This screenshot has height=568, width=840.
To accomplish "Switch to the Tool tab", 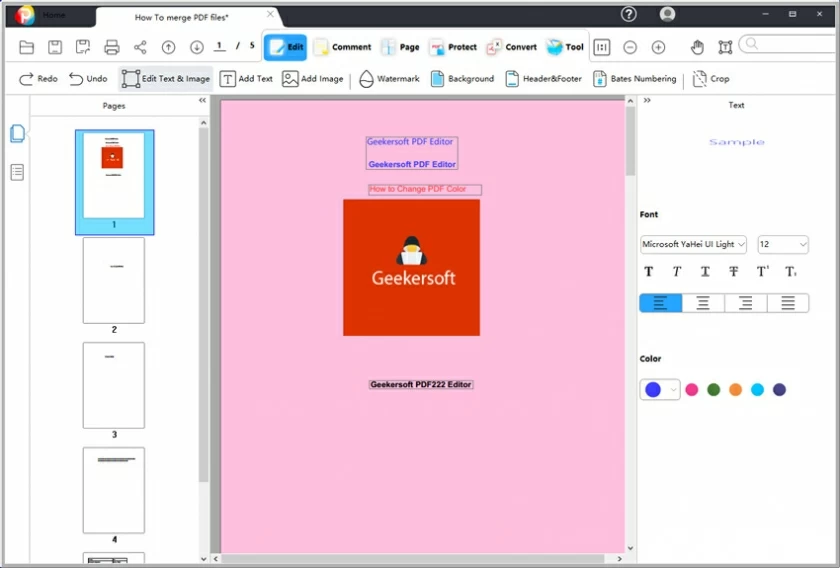I will [565, 47].
